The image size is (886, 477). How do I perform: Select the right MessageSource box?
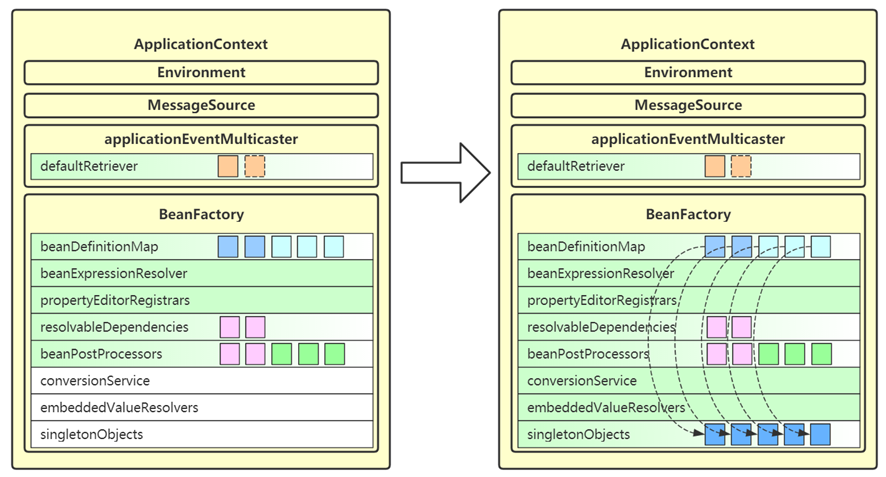click(688, 106)
